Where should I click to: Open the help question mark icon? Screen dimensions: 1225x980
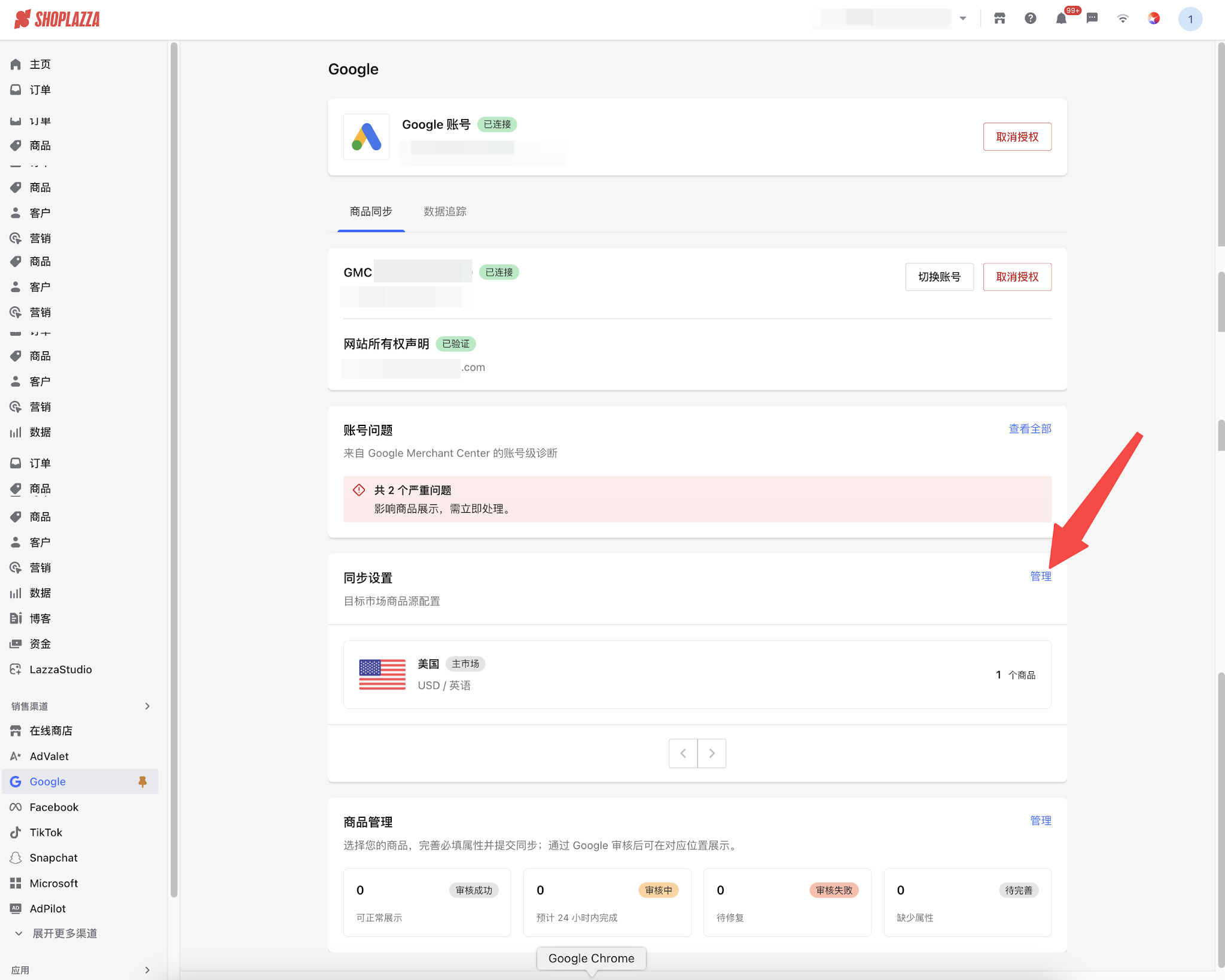(1030, 19)
